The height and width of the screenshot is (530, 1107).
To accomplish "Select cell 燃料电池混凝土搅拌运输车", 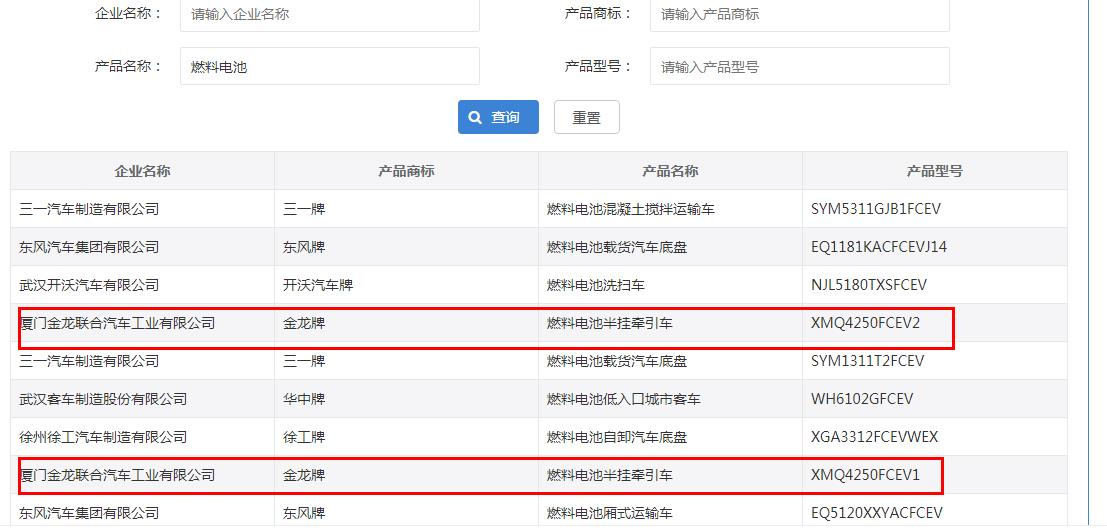I will pos(670,209).
